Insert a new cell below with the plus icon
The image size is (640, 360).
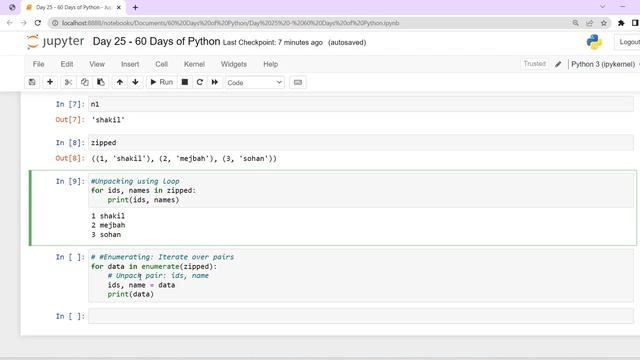click(x=50, y=82)
